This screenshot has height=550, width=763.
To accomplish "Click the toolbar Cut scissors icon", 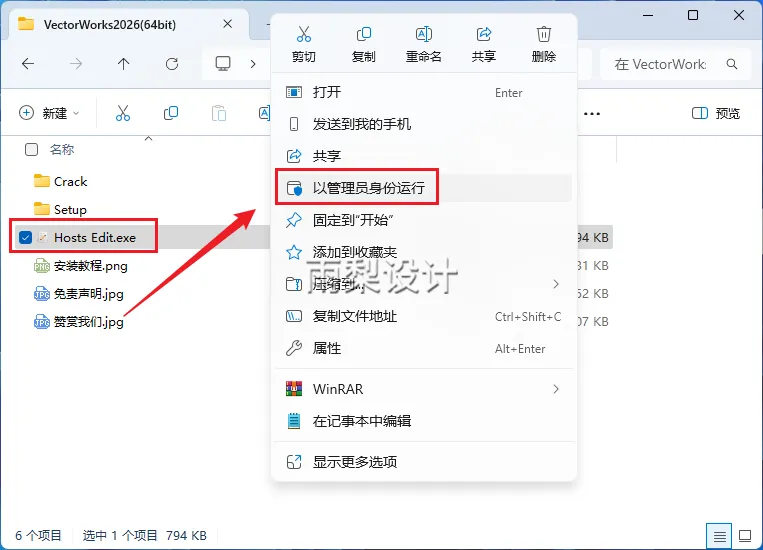I will point(123,113).
